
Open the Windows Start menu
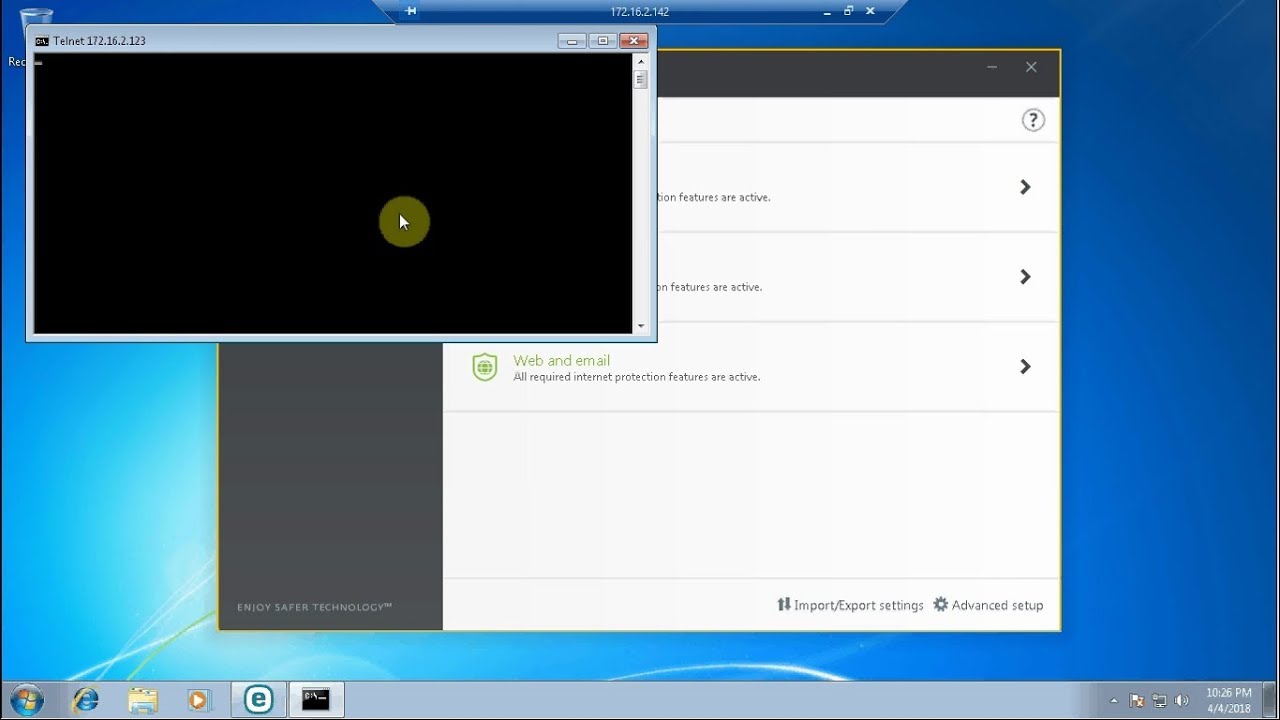click(26, 699)
